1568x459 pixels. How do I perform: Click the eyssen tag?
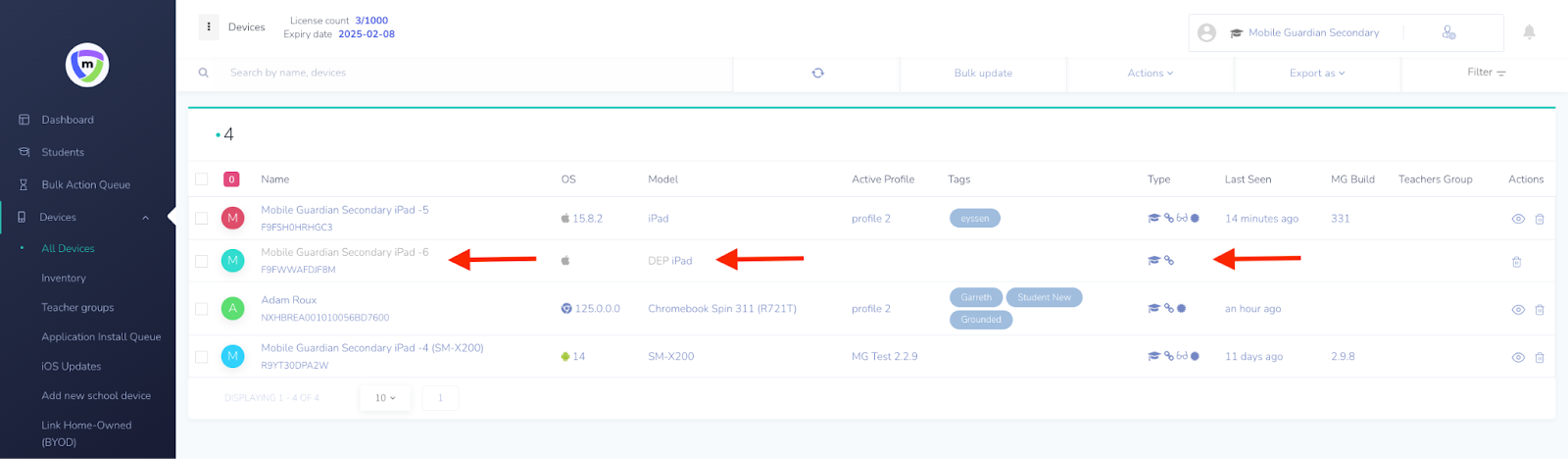(975, 218)
